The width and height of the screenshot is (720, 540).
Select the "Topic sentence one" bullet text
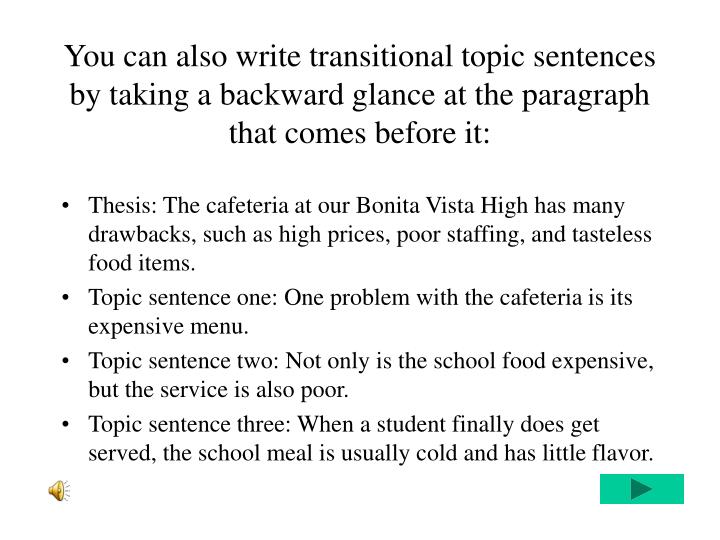pos(360,311)
